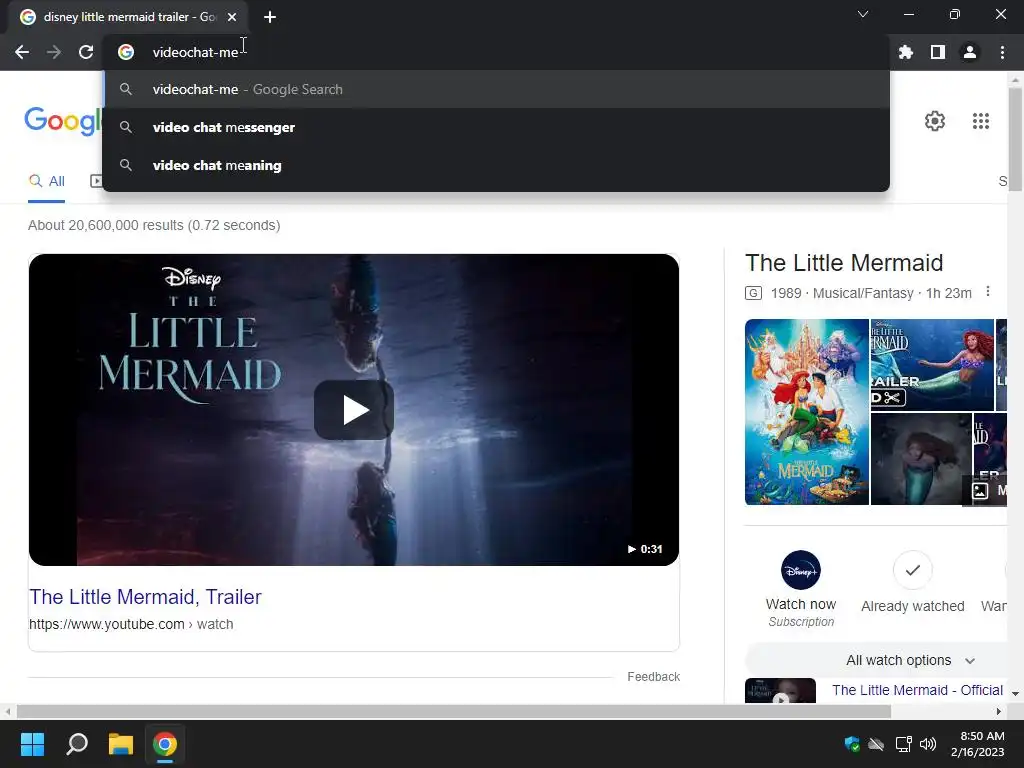1024x768 pixels.
Task: Click the small video thumbnail beside Official link
Action: [x=780, y=691]
